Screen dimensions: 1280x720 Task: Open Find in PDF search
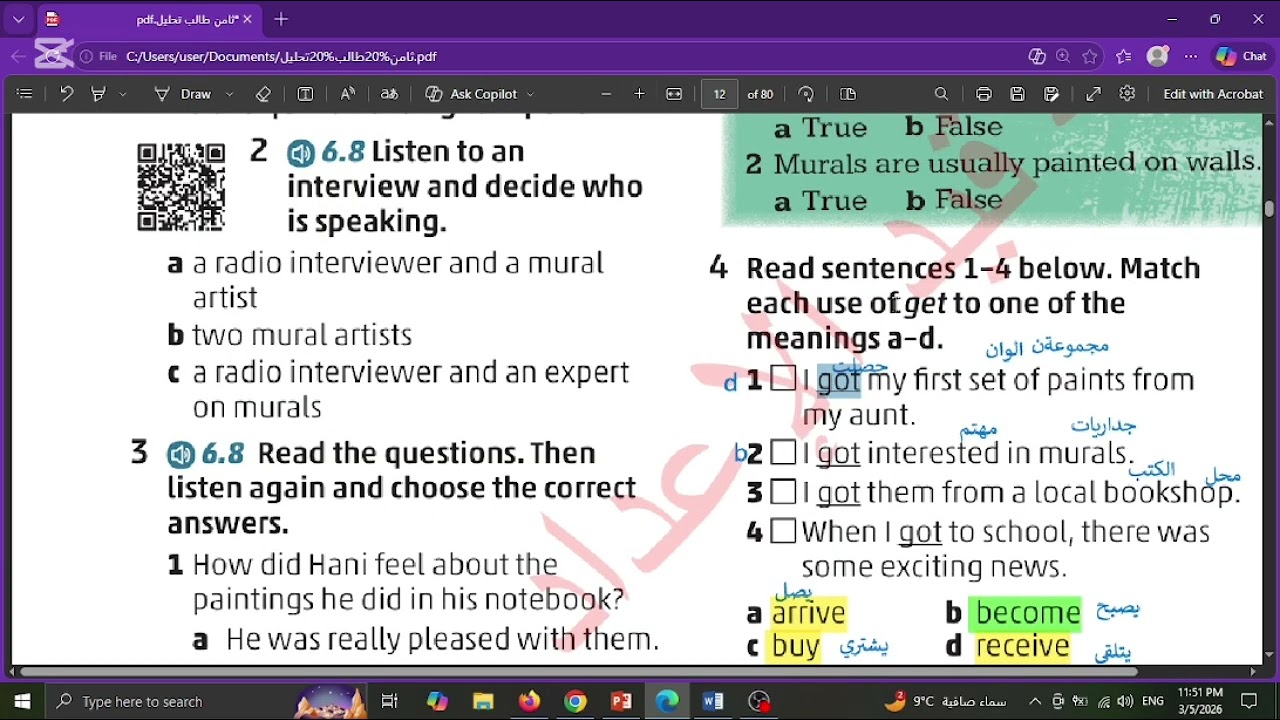941,94
